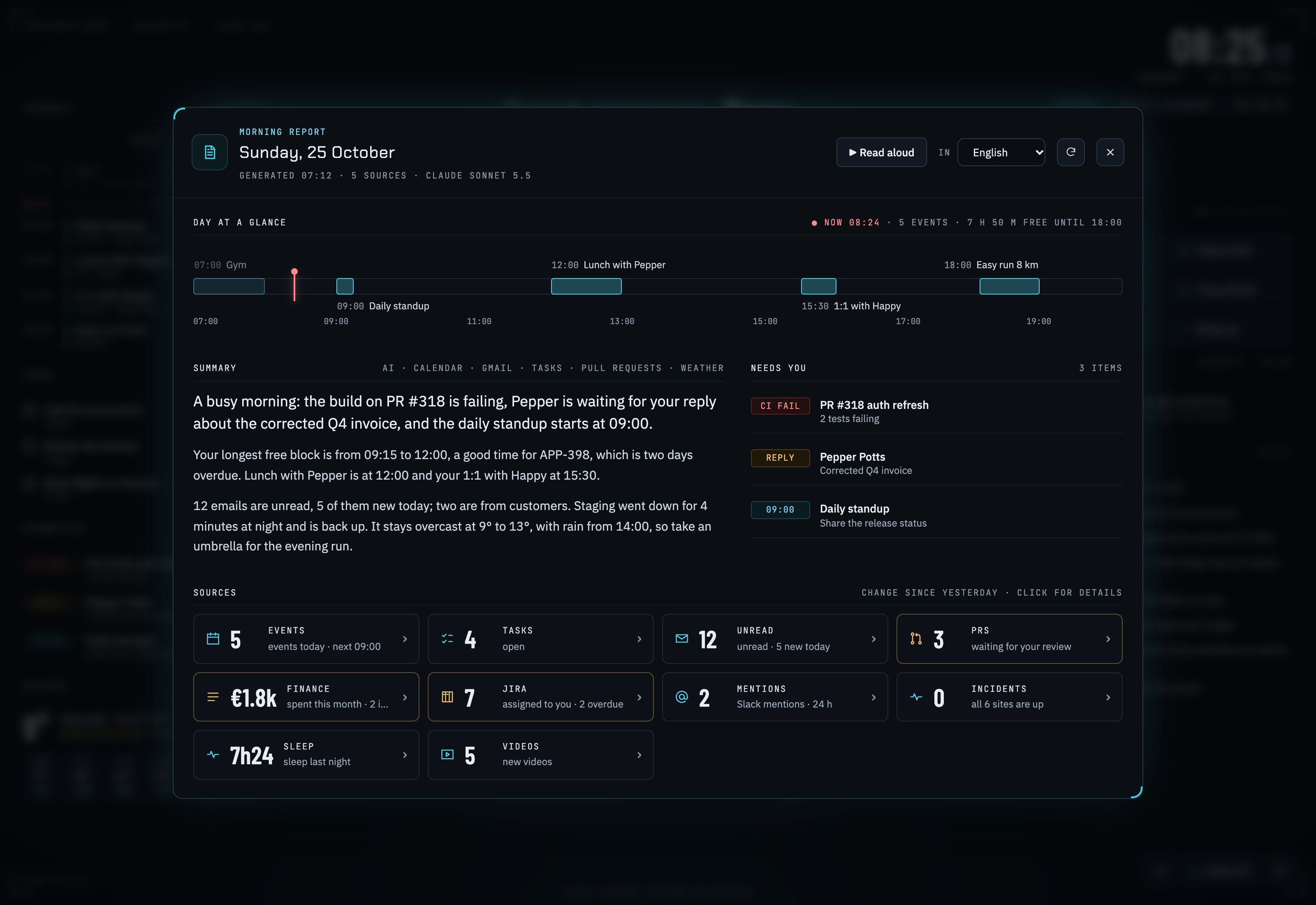Select the Gym block on timeline
Viewport: 1316px width, 905px height.
(229, 286)
